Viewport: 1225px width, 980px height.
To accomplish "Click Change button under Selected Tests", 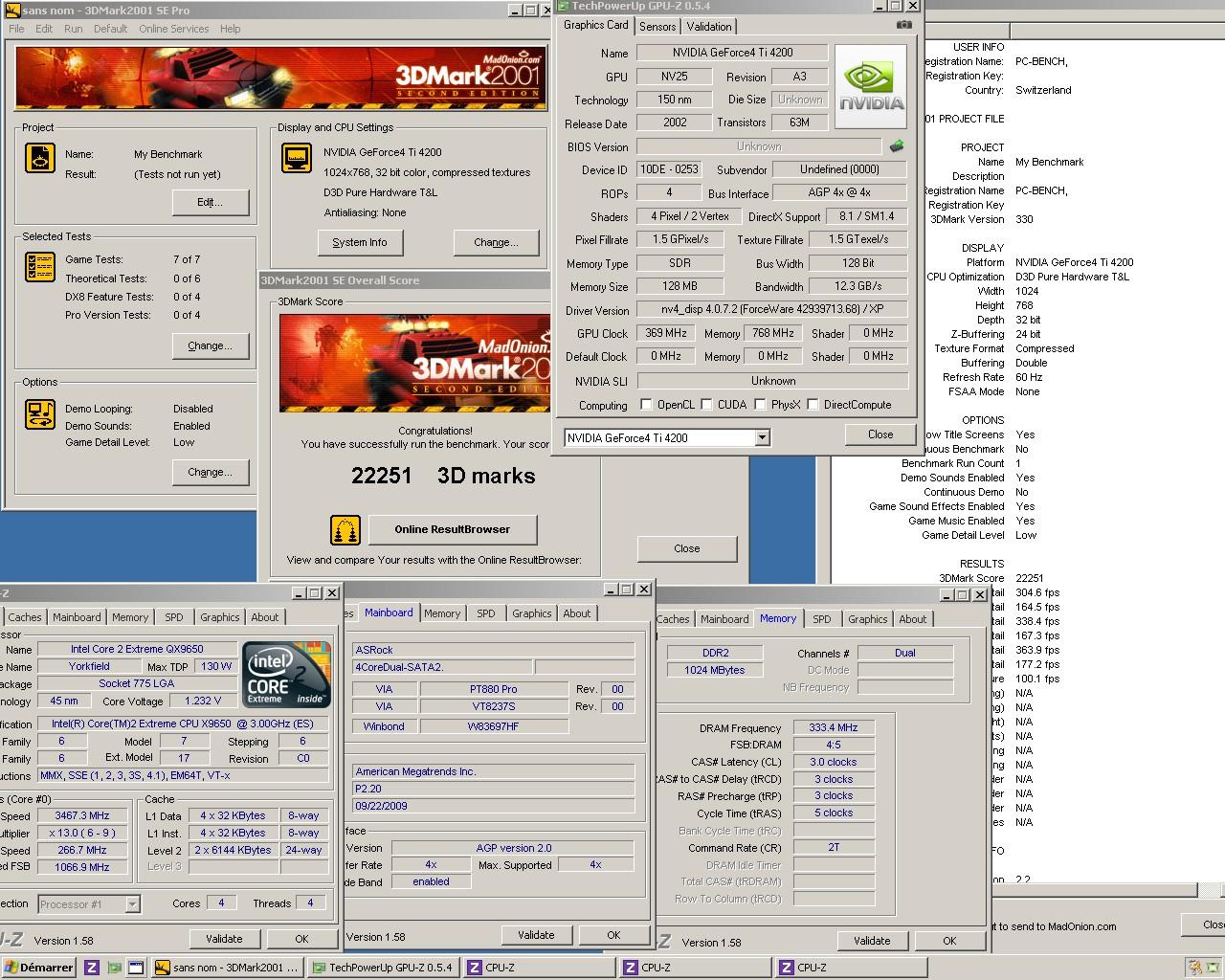I will (211, 345).
